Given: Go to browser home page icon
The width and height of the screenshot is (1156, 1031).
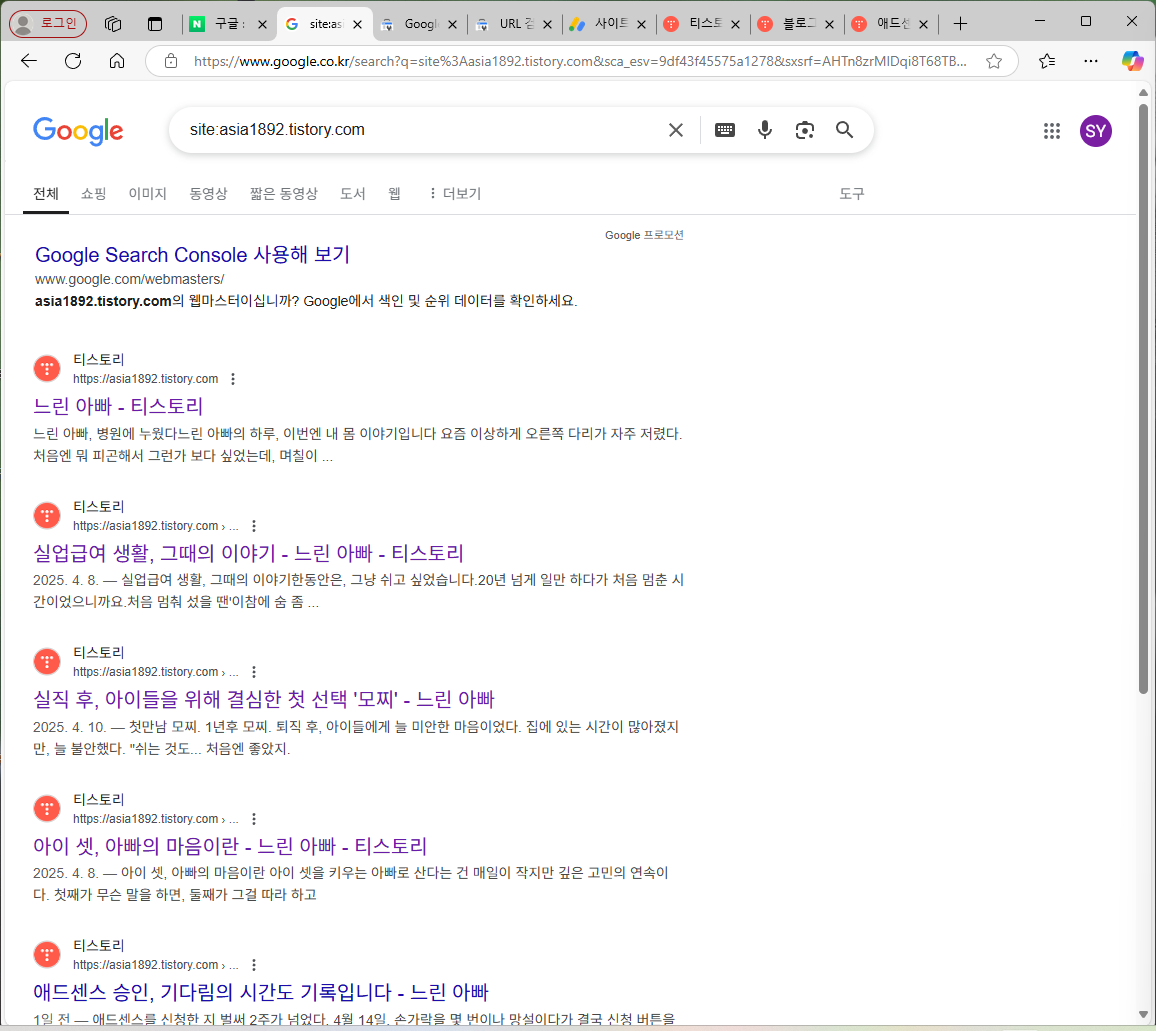Looking at the screenshot, I should pos(116,61).
